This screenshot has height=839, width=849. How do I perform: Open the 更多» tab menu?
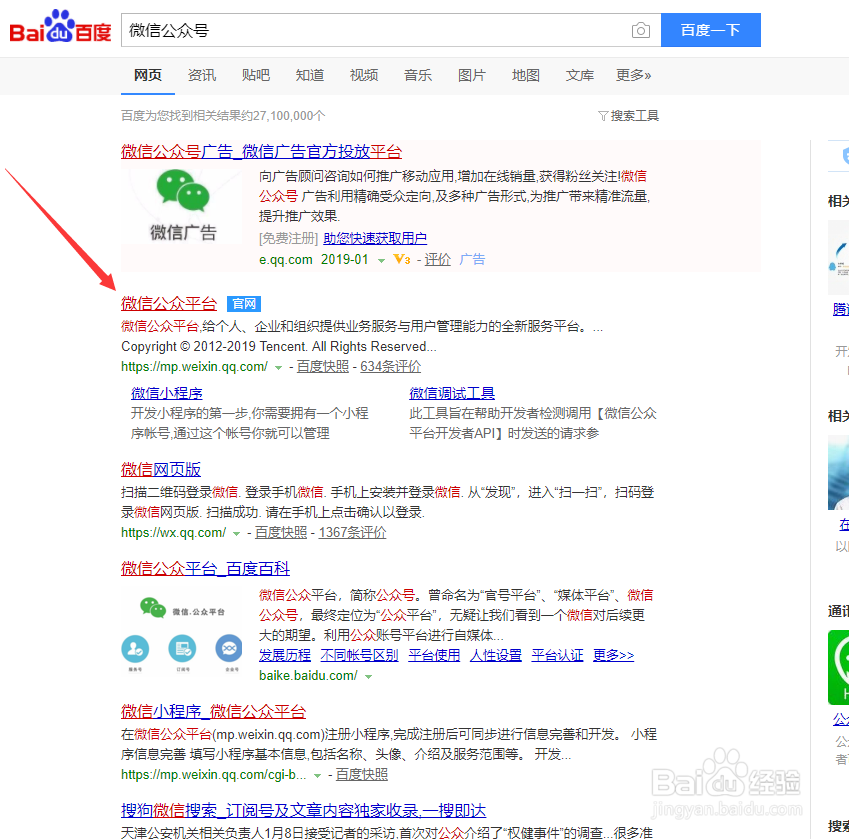[633, 75]
